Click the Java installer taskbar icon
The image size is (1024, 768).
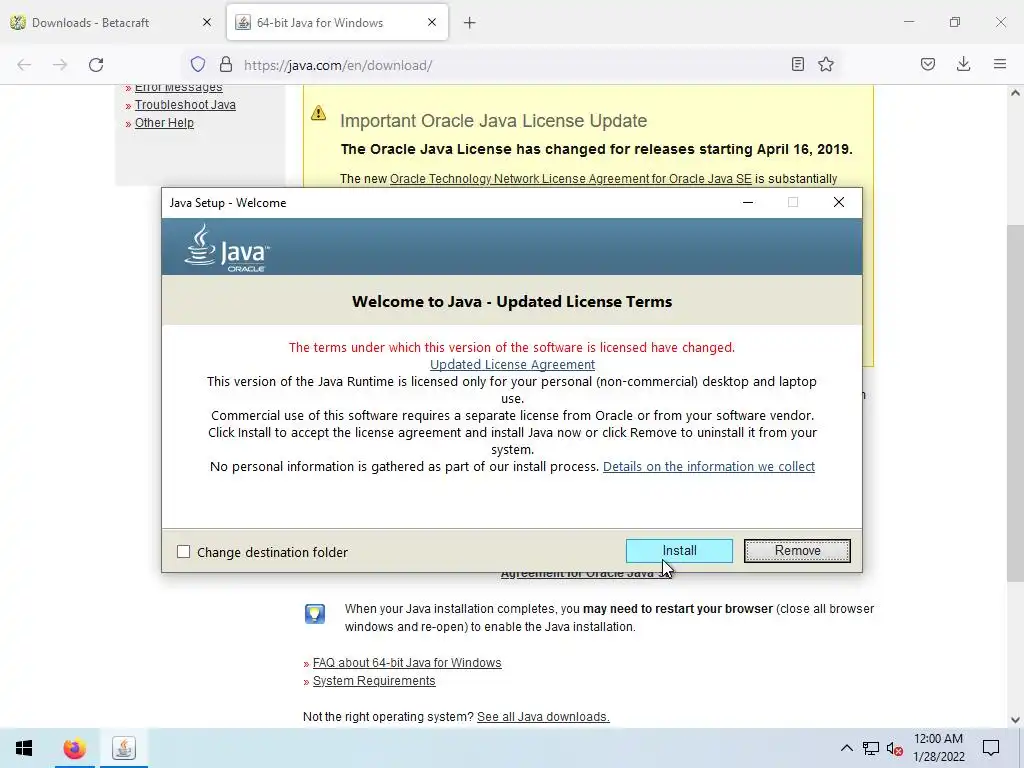[123, 748]
